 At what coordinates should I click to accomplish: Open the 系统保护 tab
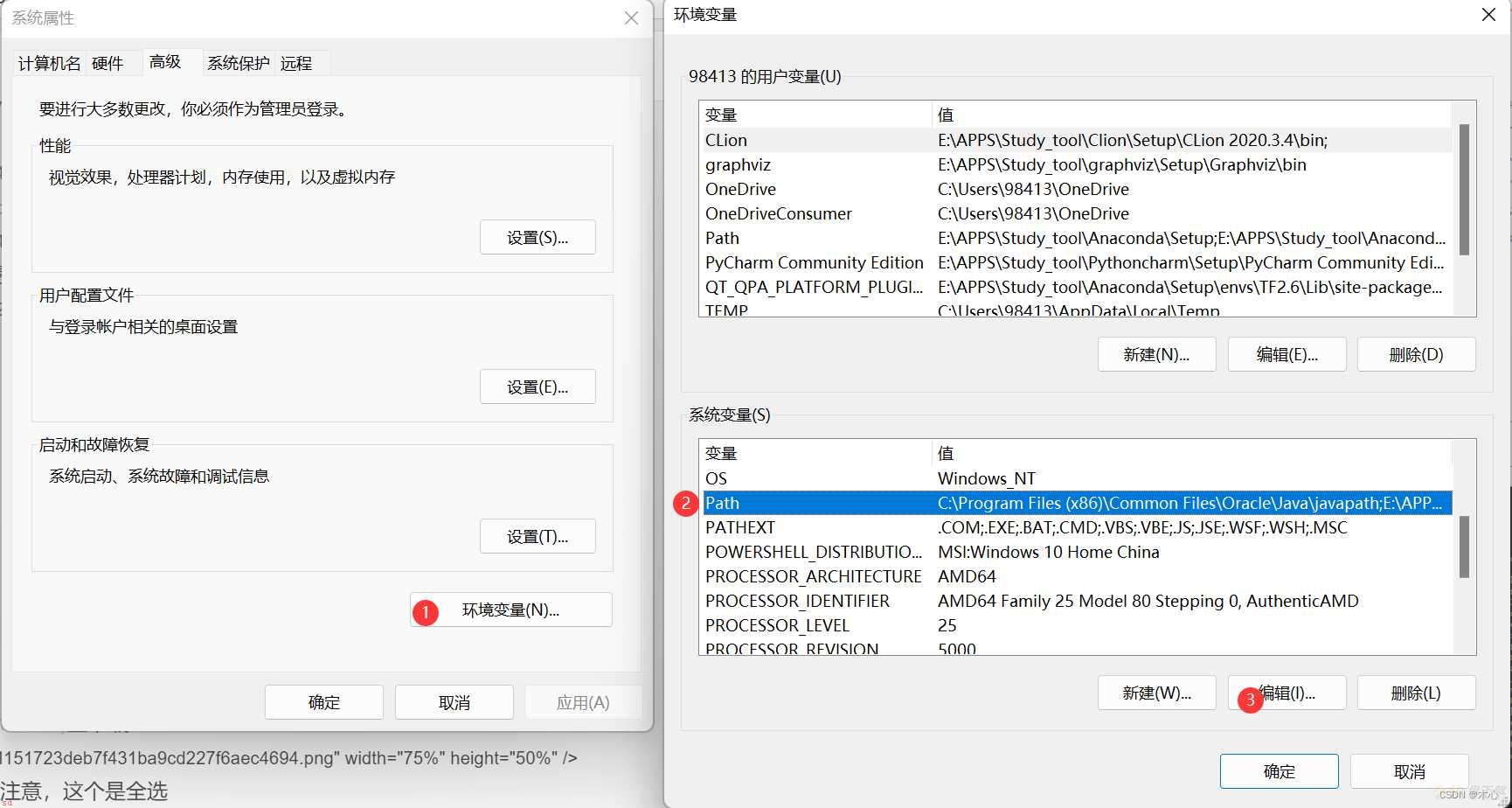click(239, 63)
